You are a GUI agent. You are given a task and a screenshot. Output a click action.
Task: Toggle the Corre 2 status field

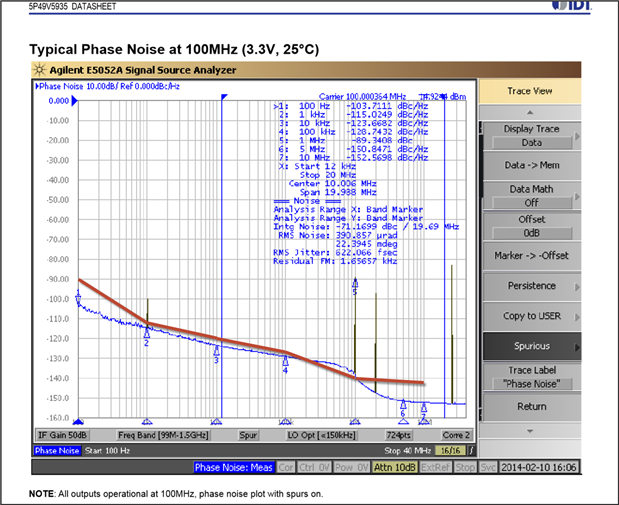(456, 435)
